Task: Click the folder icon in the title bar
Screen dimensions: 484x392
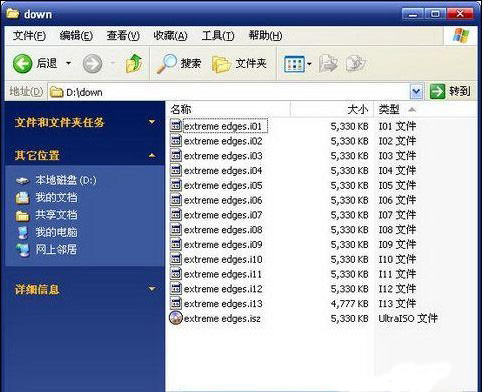Action: 12,13
